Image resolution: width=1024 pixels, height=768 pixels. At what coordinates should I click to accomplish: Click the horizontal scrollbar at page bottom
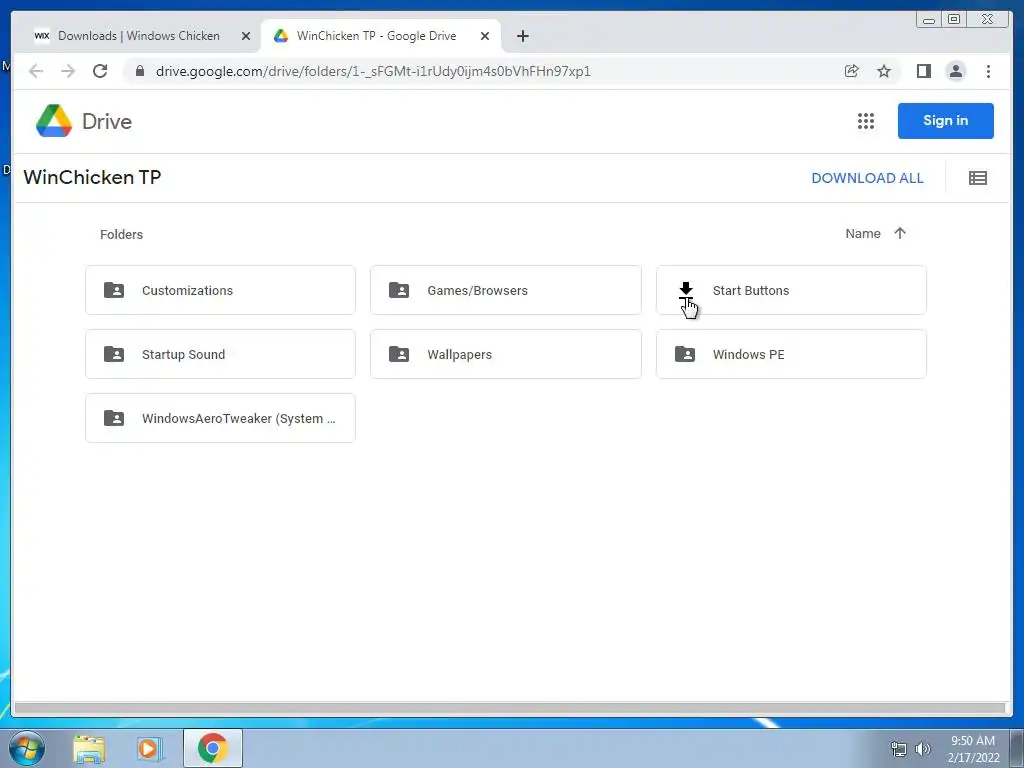click(509, 708)
